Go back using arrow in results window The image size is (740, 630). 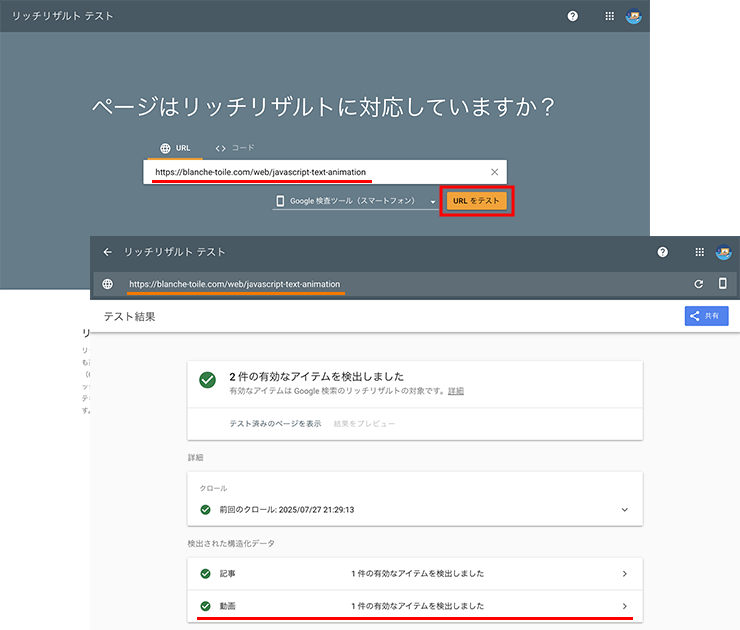pos(108,252)
